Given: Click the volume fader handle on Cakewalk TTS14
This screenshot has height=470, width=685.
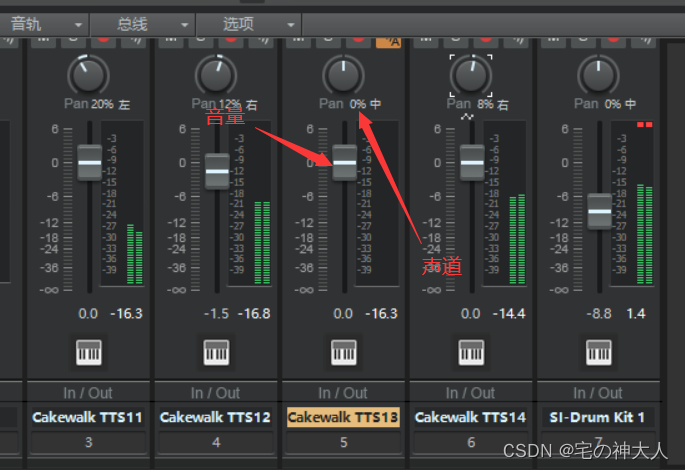Looking at the screenshot, I should coord(472,162).
